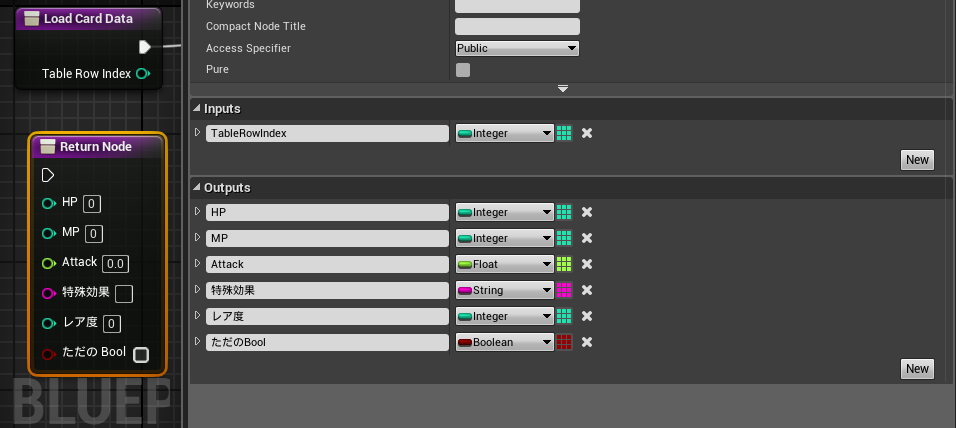Toggle array grid icon for TableRowIndex input
Screen dimensions: 956x428
click(x=564, y=133)
